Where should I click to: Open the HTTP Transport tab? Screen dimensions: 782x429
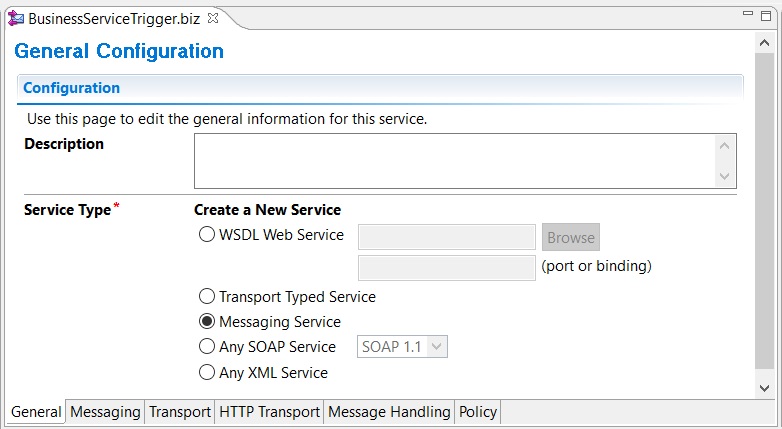click(x=269, y=412)
